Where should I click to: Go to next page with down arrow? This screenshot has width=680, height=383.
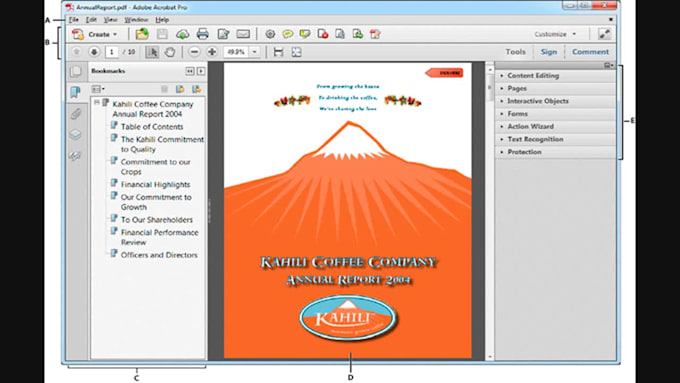tap(94, 52)
